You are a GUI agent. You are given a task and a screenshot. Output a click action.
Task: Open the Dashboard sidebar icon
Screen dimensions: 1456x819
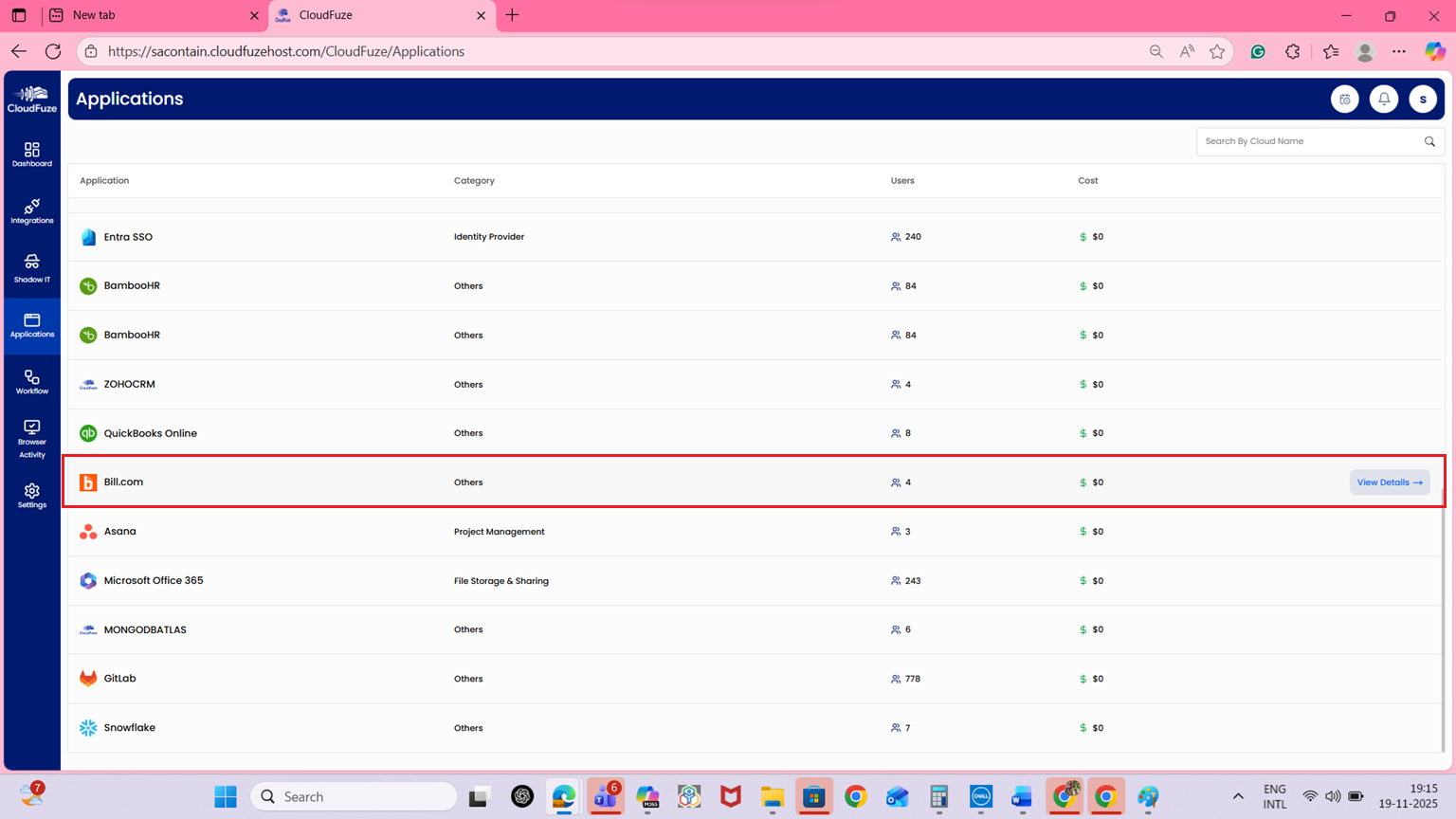click(x=32, y=155)
